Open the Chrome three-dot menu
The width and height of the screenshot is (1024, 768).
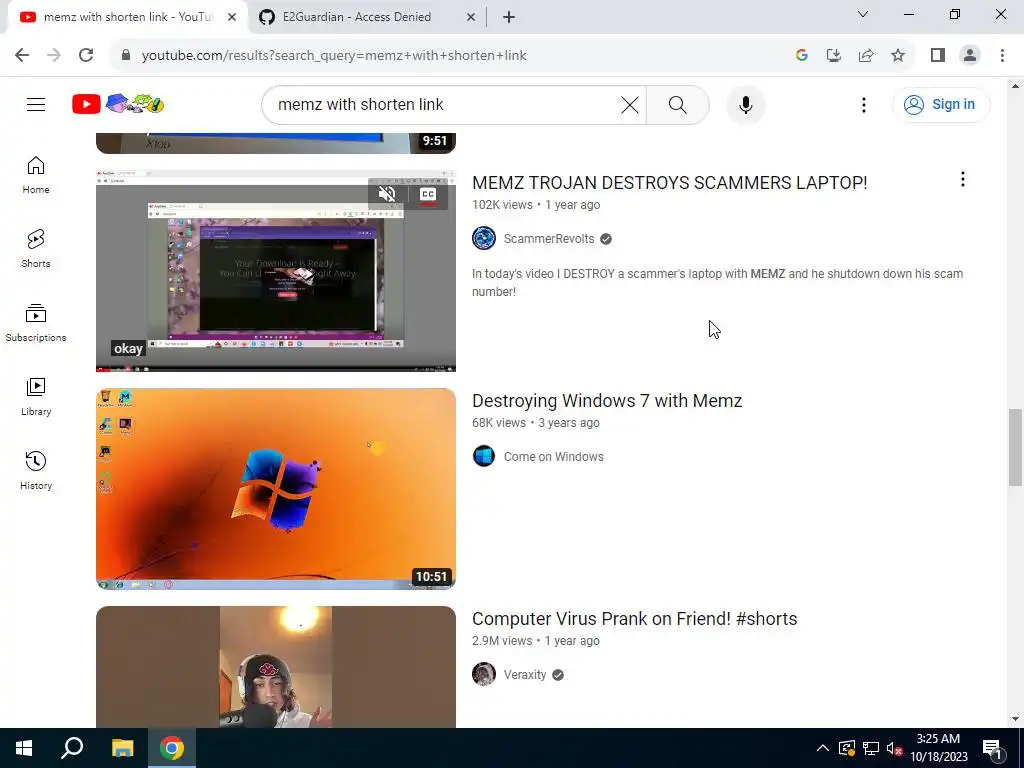point(1002,55)
